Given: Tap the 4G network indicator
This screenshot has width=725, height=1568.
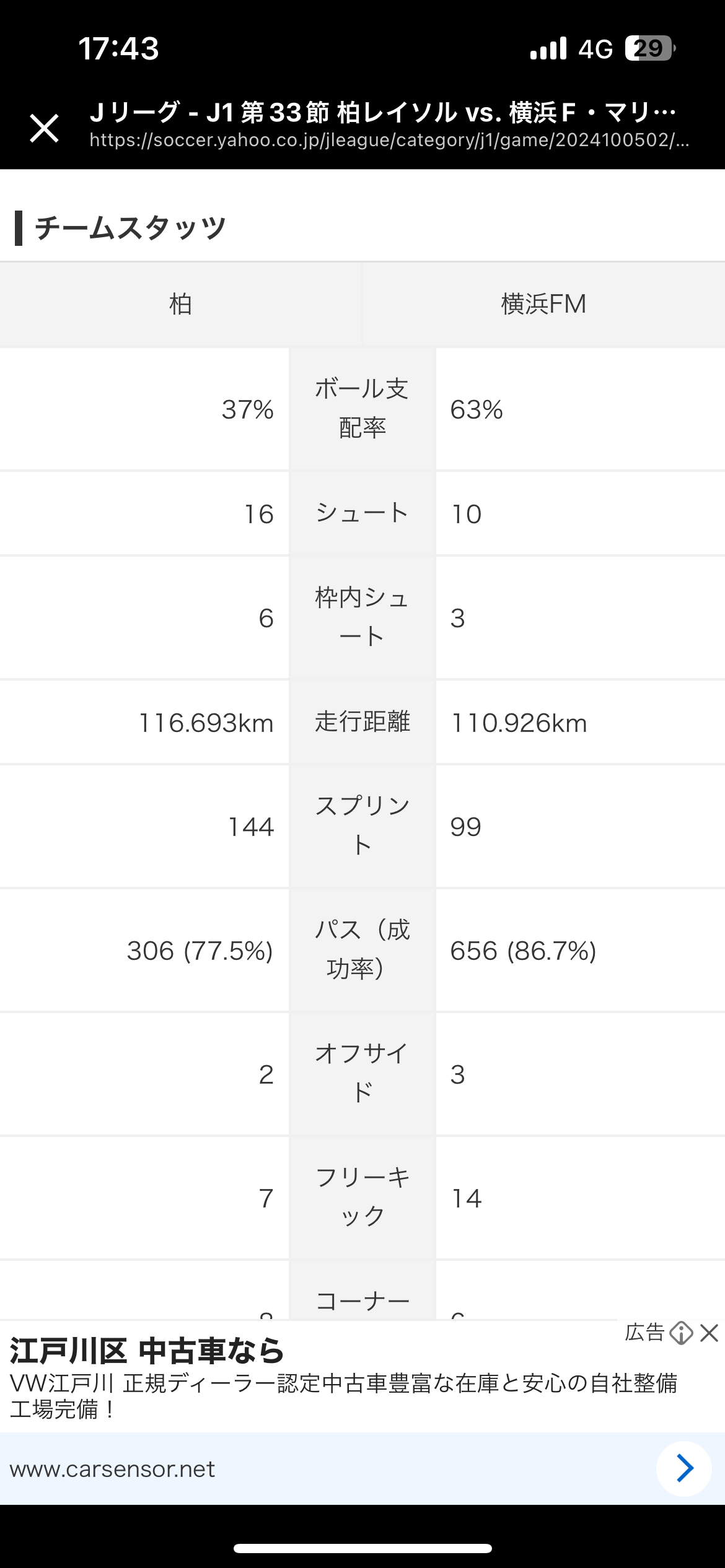Looking at the screenshot, I should click(595, 49).
